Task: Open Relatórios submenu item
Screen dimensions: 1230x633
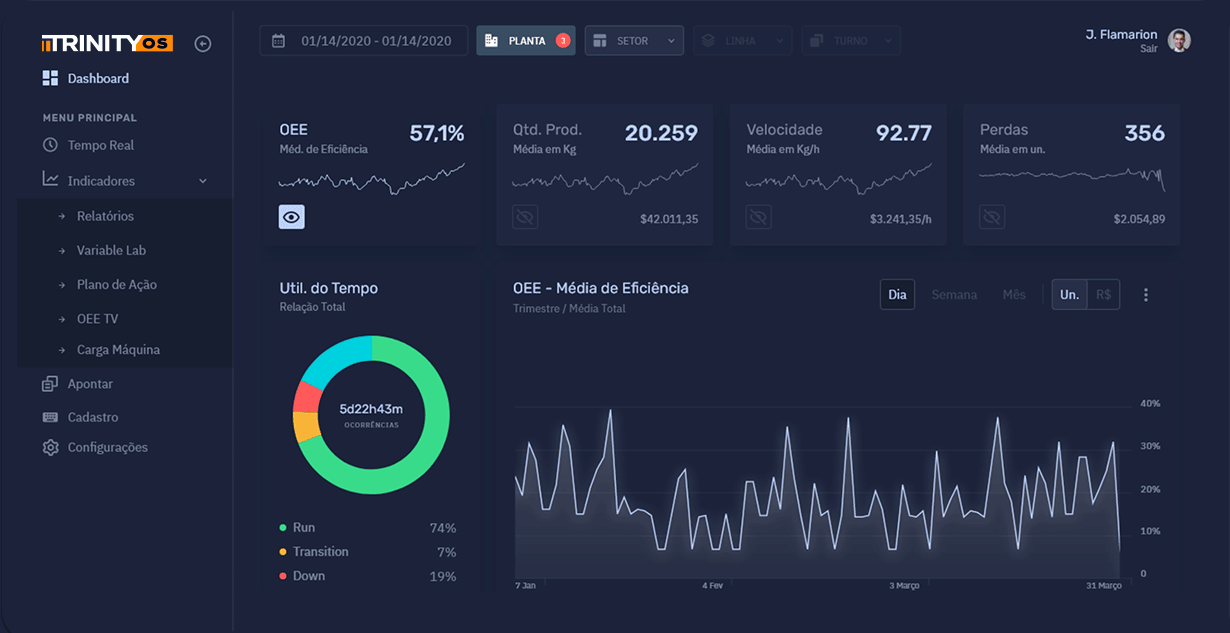Action: (x=105, y=216)
